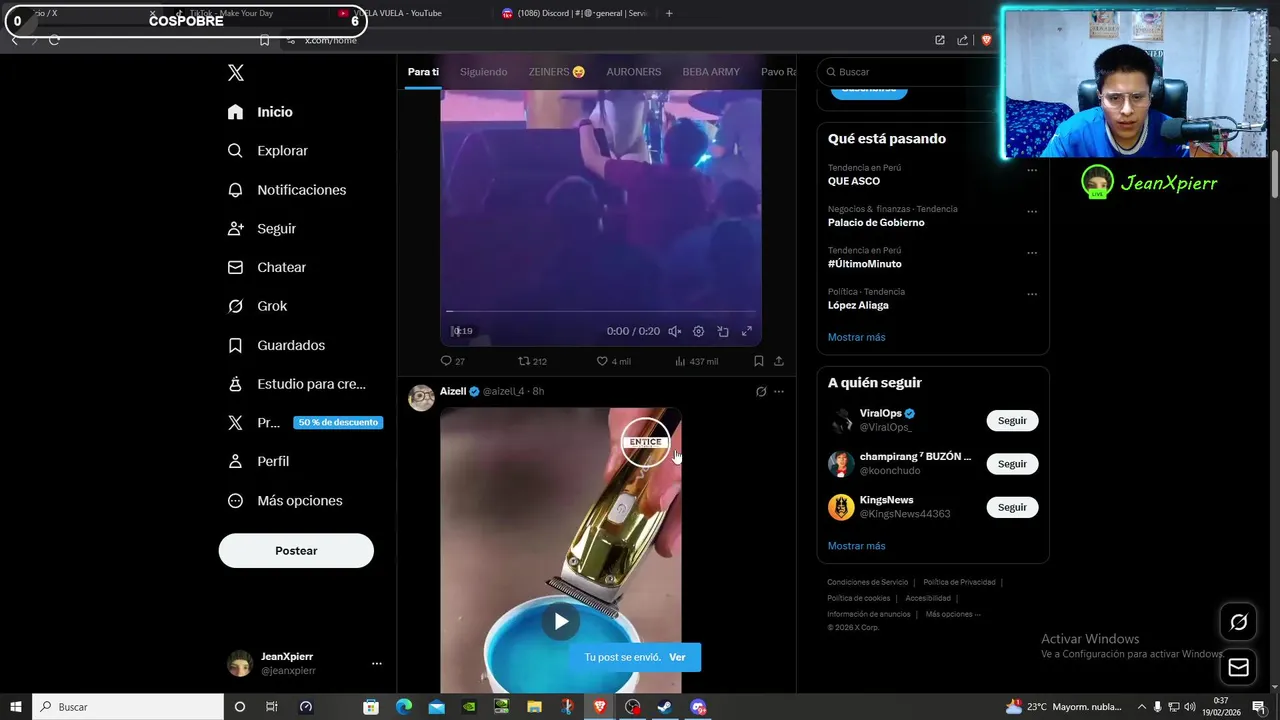
Task: Repost the post with 212 reposts
Action: (532, 361)
